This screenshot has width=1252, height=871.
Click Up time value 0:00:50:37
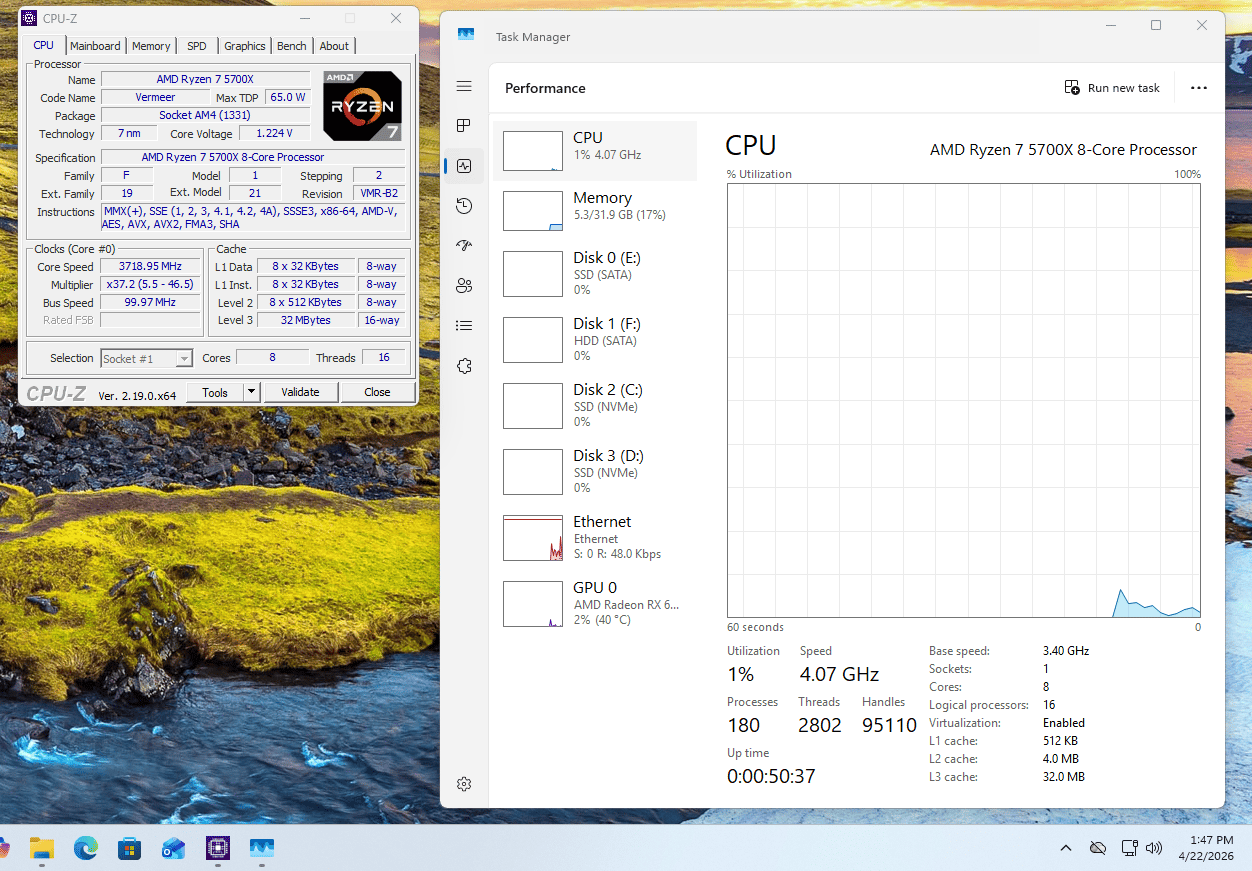(x=771, y=776)
